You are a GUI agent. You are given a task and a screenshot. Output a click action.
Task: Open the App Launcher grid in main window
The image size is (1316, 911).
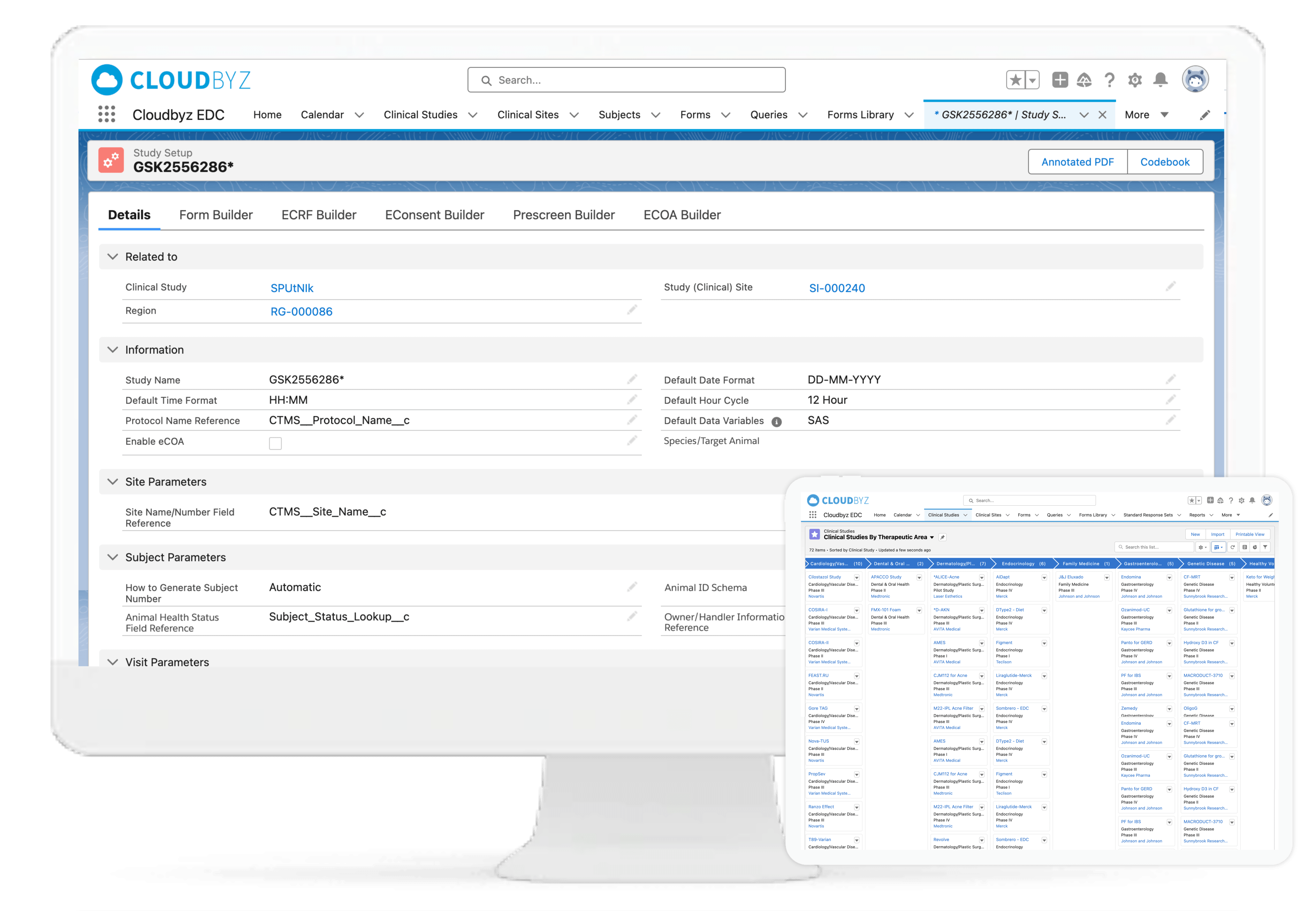coord(106,114)
